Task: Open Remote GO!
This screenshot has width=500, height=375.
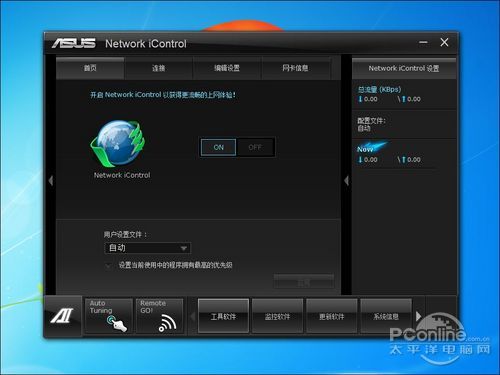Action: pos(160,316)
